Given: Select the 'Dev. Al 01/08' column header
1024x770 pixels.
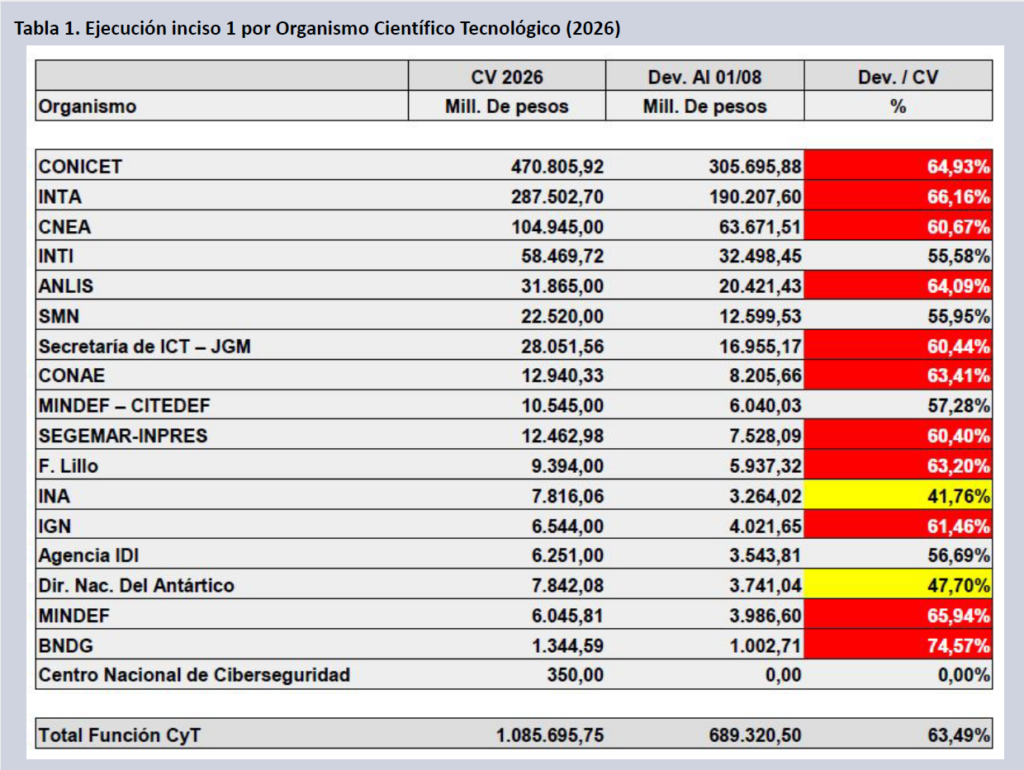Looking at the screenshot, I should coord(705,77).
